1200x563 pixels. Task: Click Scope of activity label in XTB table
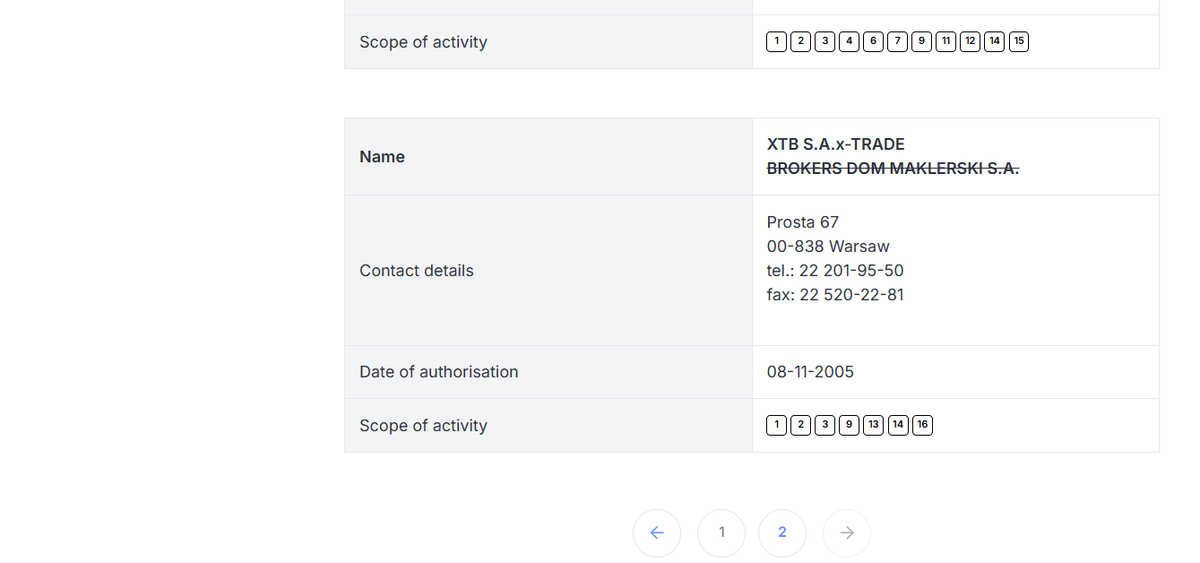tap(423, 425)
